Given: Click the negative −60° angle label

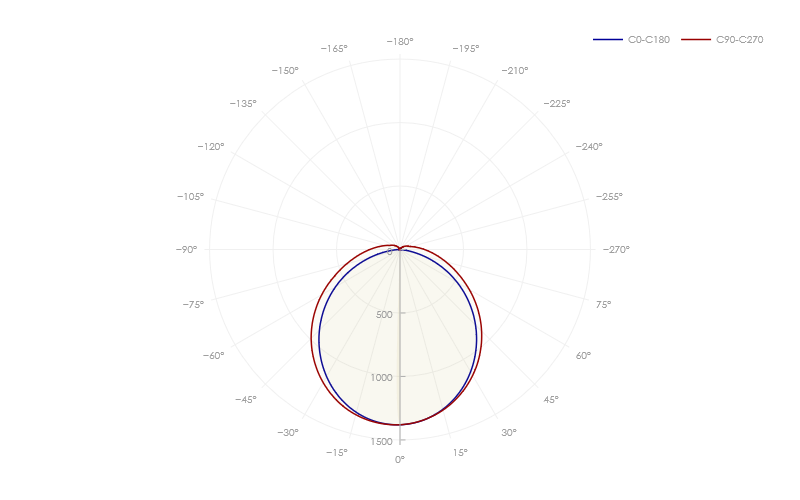Looking at the screenshot, I should click(x=213, y=356).
